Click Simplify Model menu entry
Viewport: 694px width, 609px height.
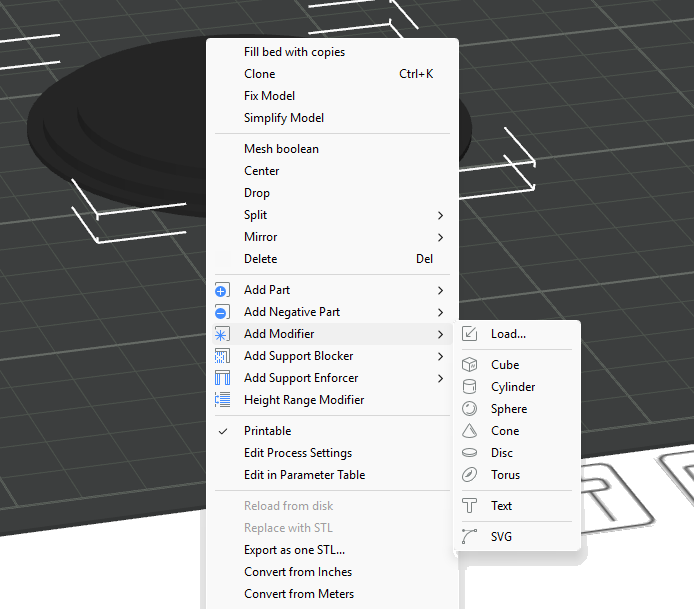[284, 118]
